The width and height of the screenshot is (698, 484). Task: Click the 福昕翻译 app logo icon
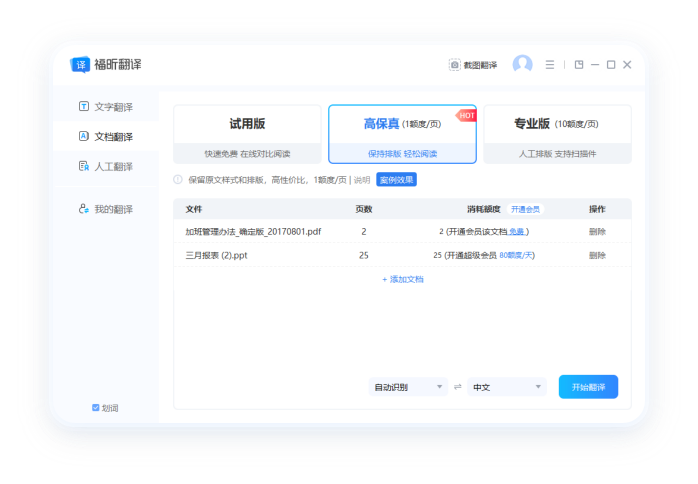(80, 65)
